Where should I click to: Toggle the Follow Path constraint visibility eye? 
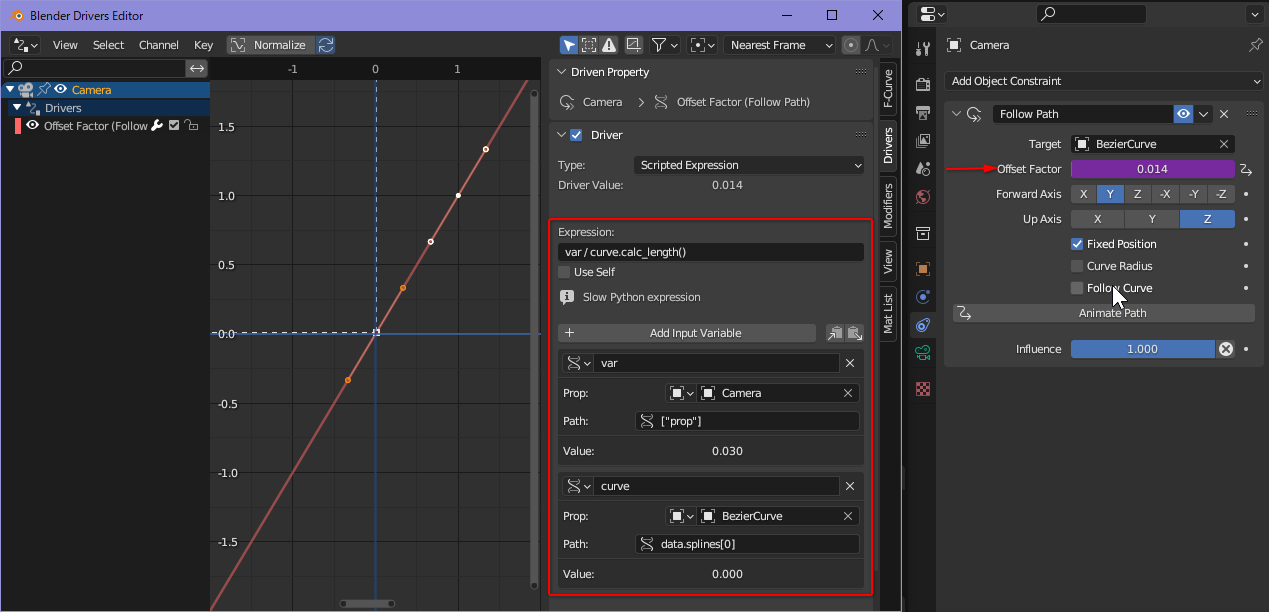point(1184,114)
